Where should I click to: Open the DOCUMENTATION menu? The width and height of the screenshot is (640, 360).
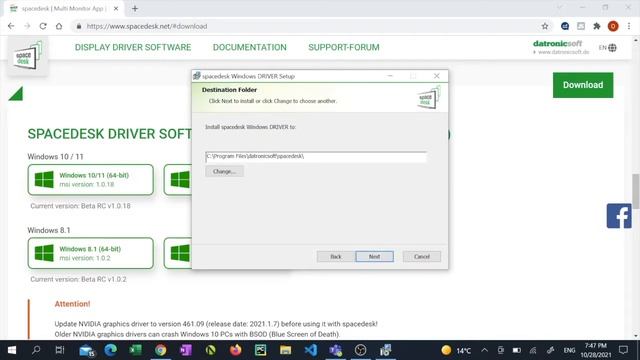[x=249, y=47]
